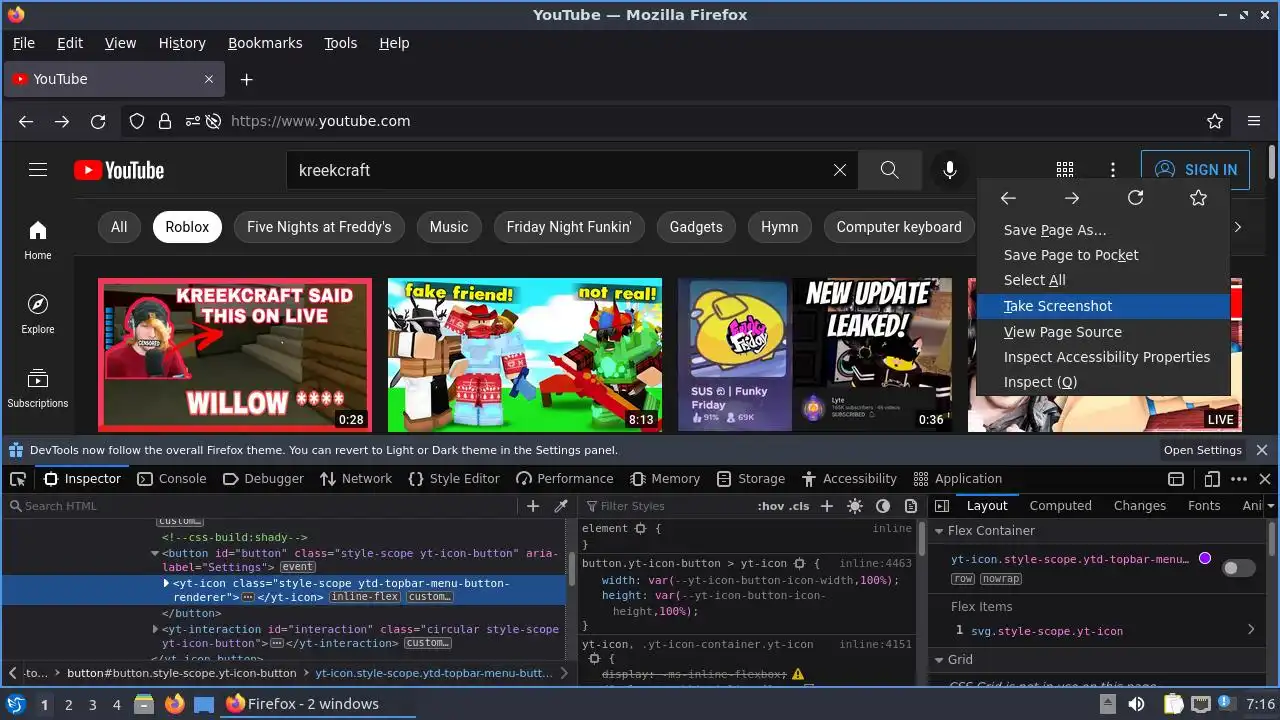Open YouTube guide hamburger menu
Image resolution: width=1280 pixels, height=720 pixels.
coord(38,170)
